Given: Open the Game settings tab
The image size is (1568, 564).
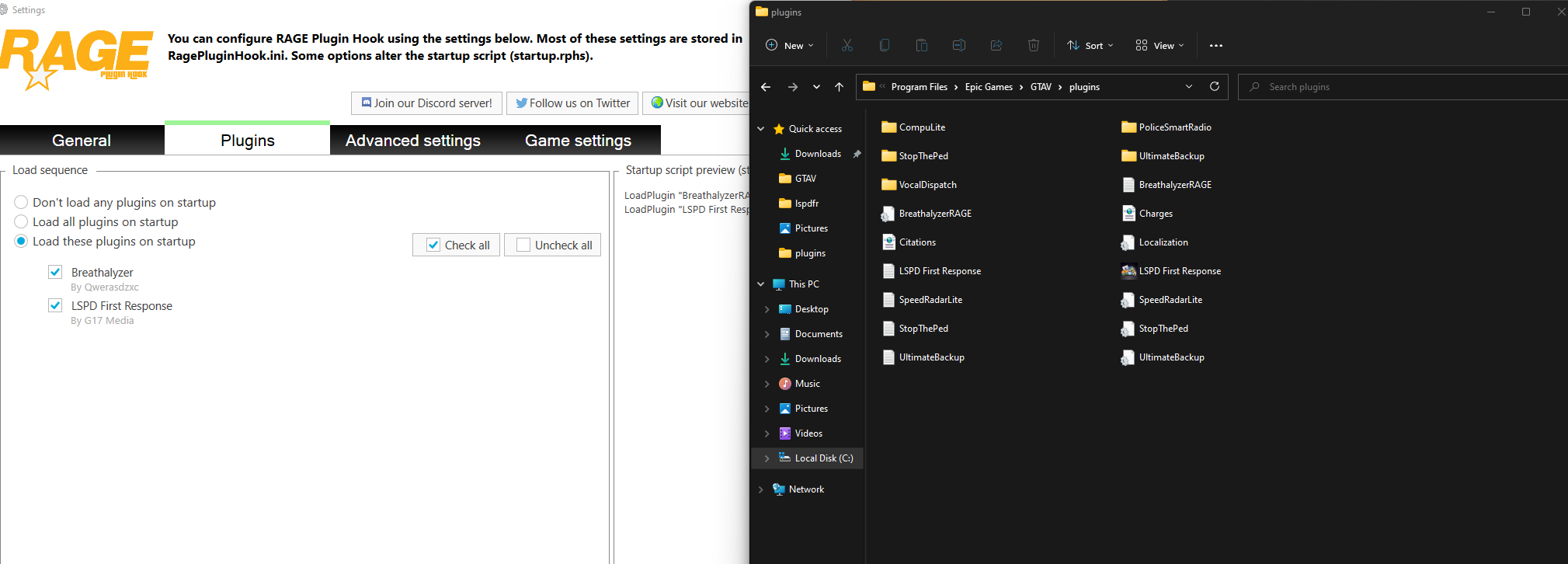Looking at the screenshot, I should point(578,141).
